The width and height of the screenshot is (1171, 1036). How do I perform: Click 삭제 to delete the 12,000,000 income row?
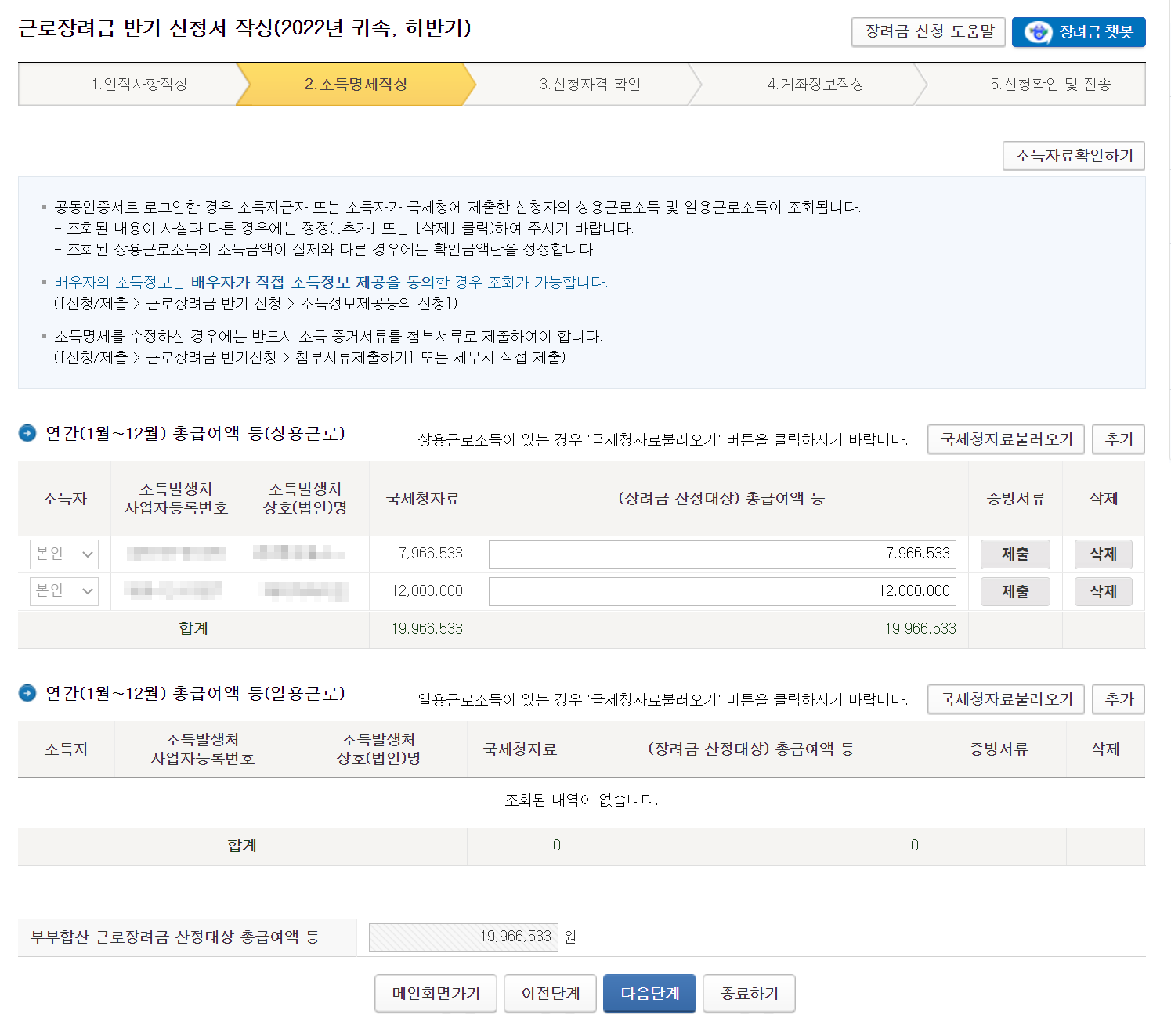[1103, 591]
